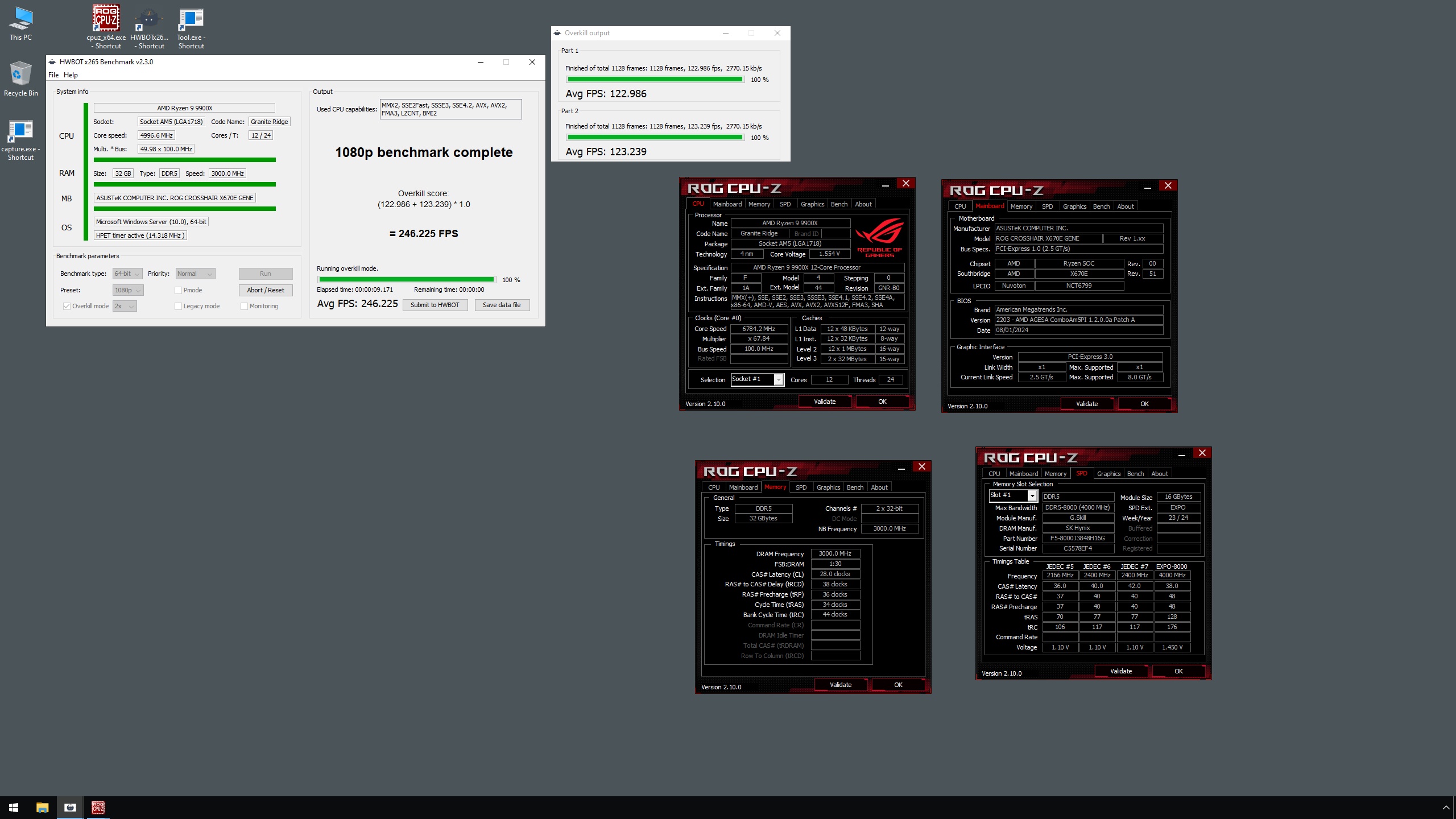Image resolution: width=1456 pixels, height=819 pixels.
Task: Open Priority Normal dropdown
Action: [195, 274]
